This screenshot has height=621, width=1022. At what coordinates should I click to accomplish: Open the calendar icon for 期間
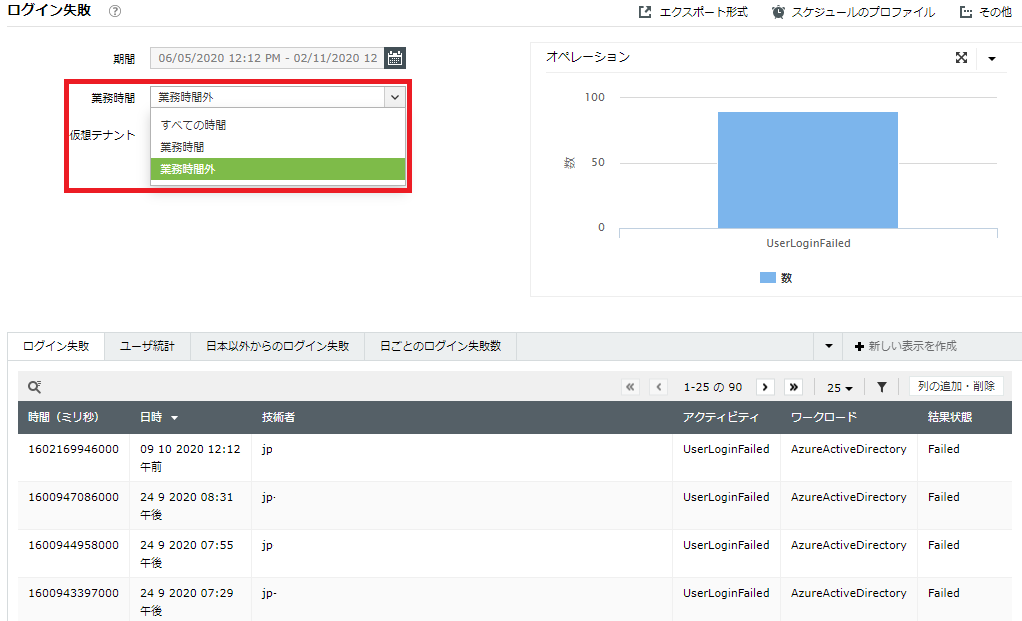coord(394,58)
